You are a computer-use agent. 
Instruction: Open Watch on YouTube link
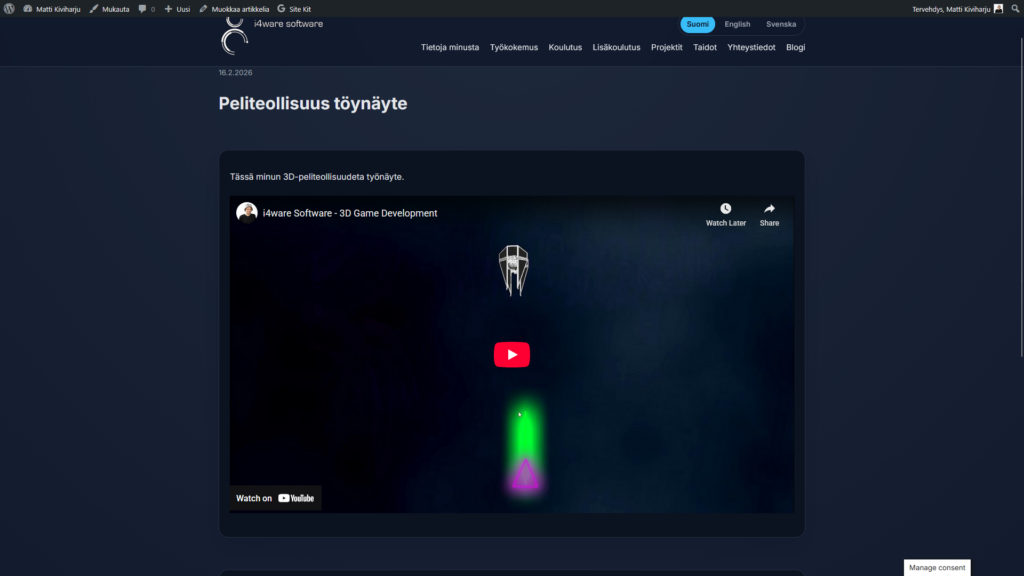[x=275, y=498]
